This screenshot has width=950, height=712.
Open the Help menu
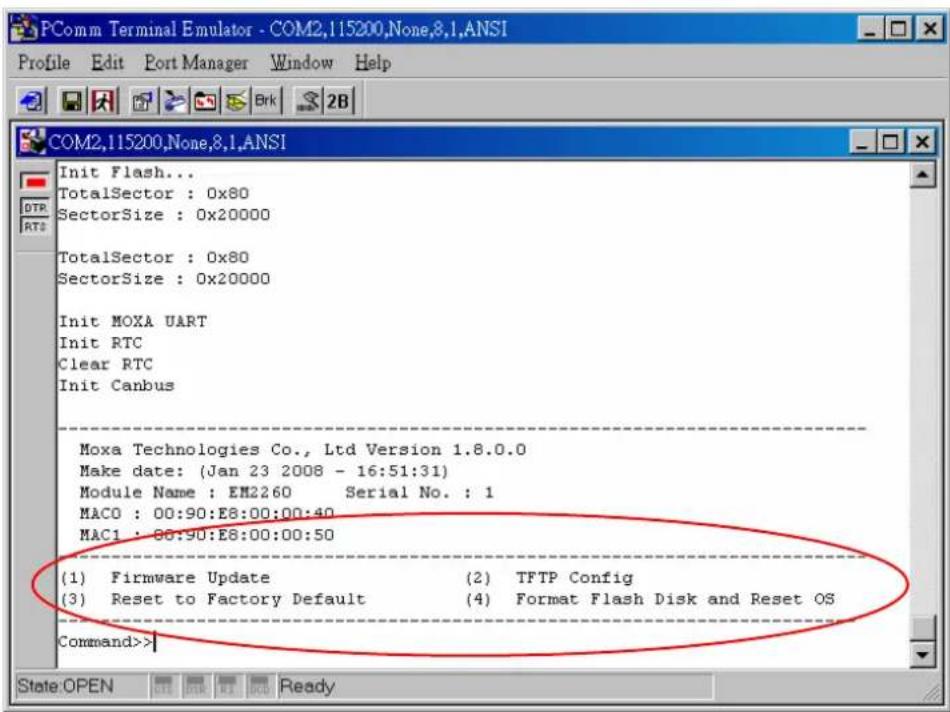tap(373, 62)
